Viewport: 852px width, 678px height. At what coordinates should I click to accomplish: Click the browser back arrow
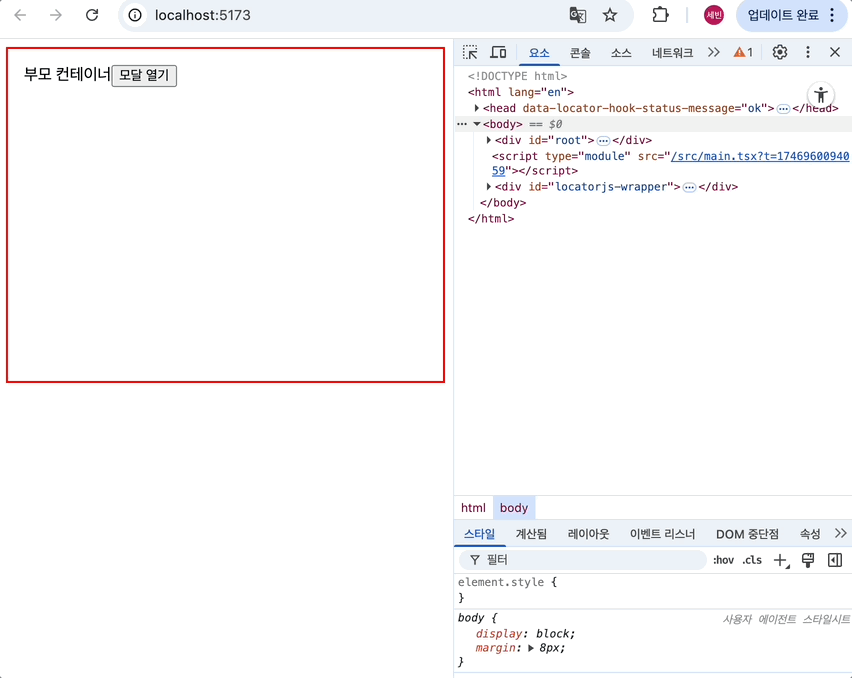click(x=20, y=15)
